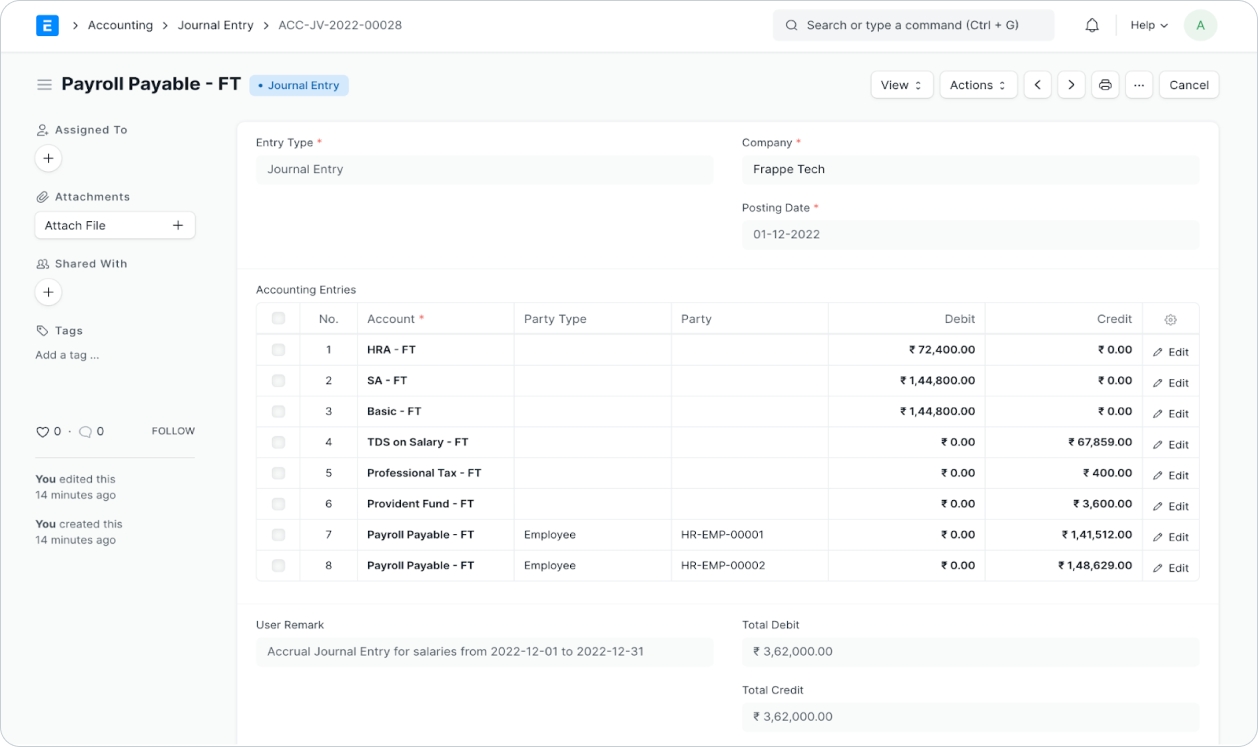
Task: Add an assignee with the plus button
Action: click(x=48, y=158)
